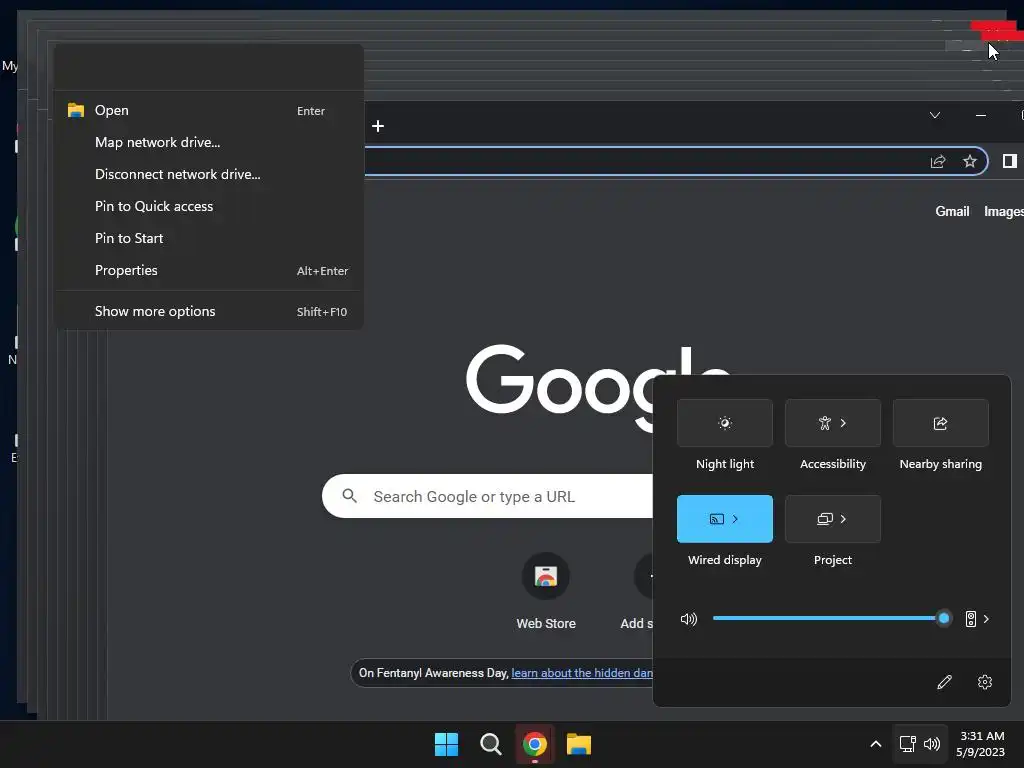Click the learn about the hidden dangers link
The width and height of the screenshot is (1024, 768).
[x=582, y=673]
